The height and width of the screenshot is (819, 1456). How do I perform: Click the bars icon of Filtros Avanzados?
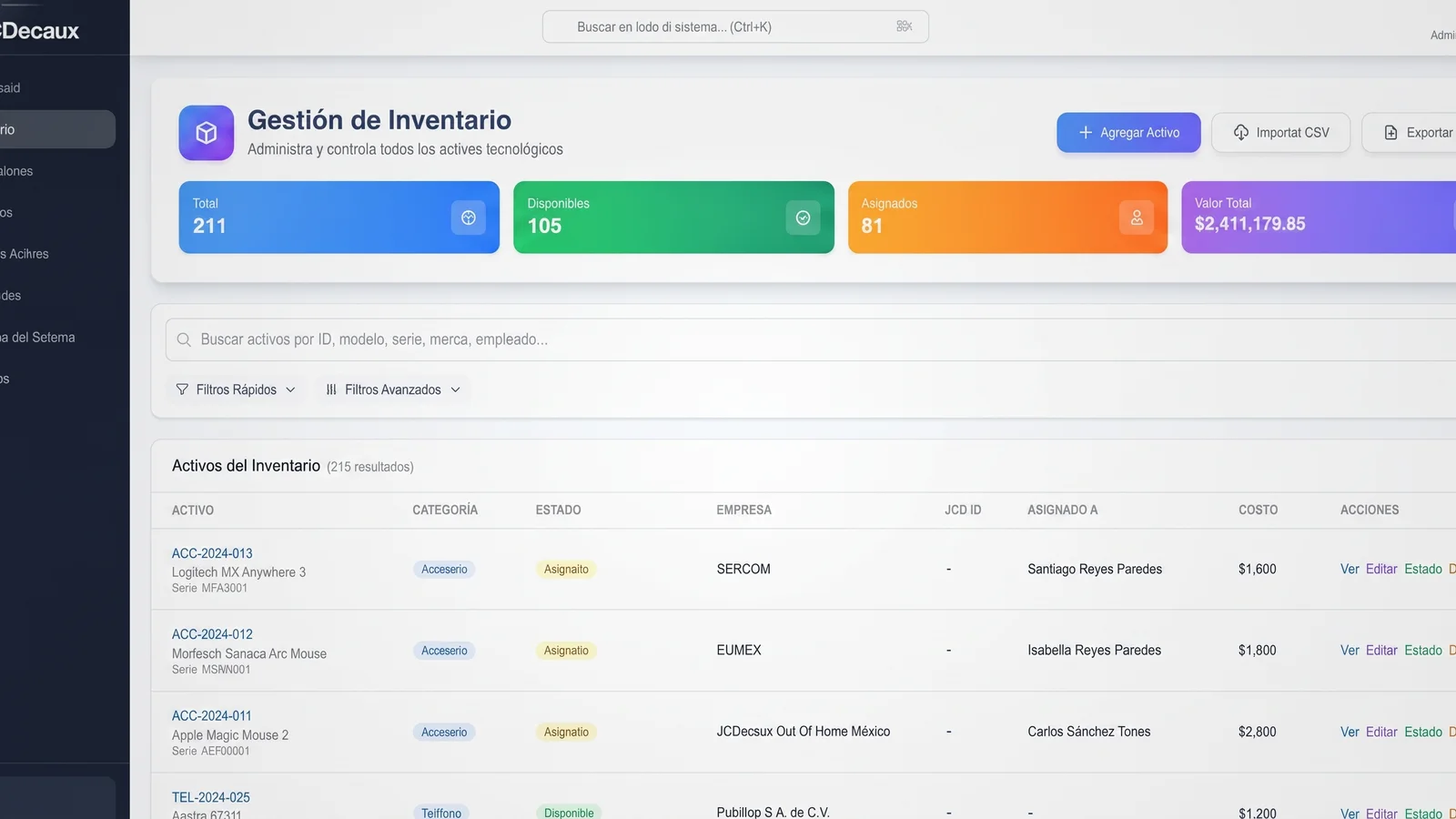[331, 389]
